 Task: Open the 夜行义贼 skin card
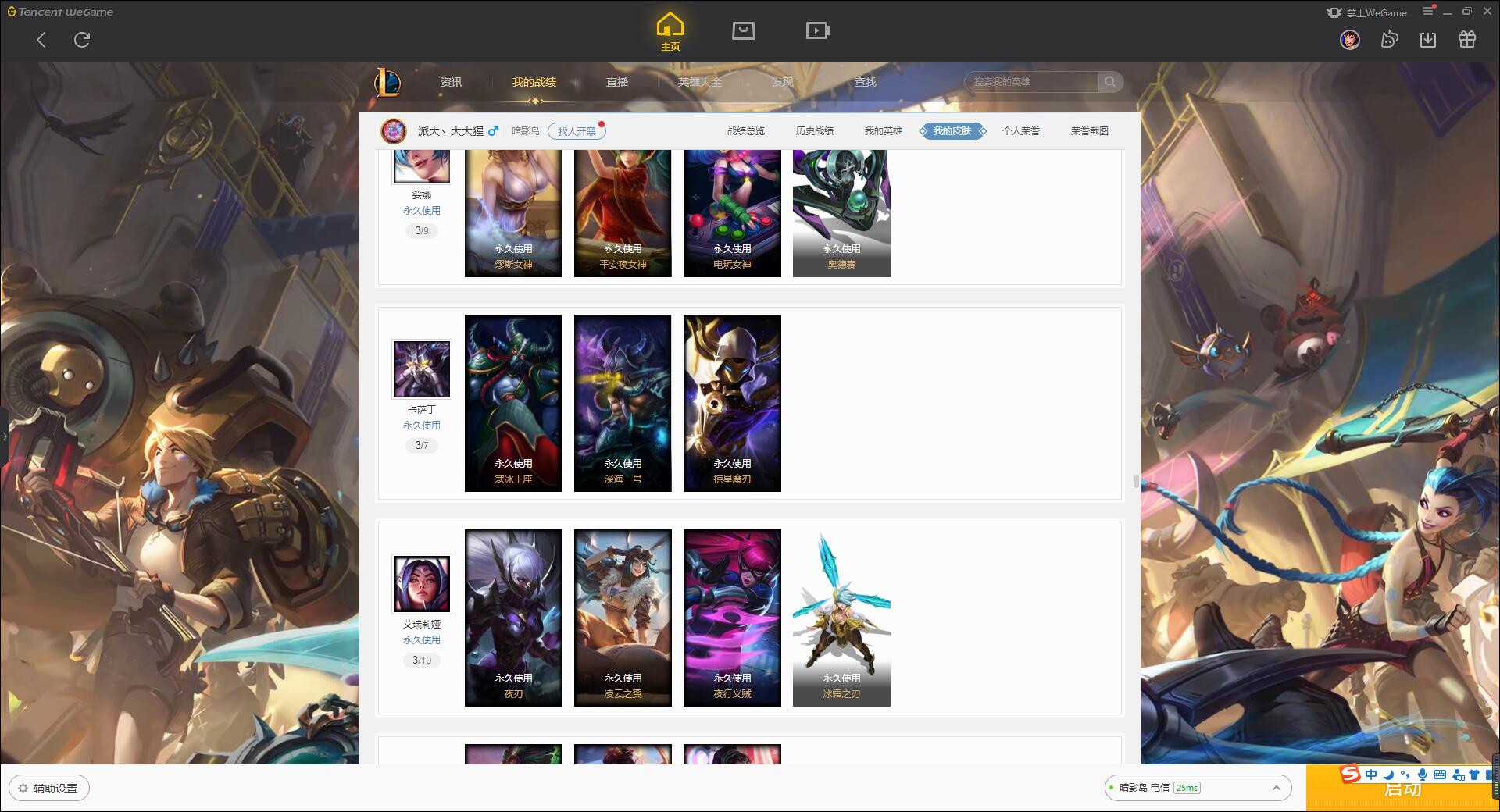tap(732, 618)
